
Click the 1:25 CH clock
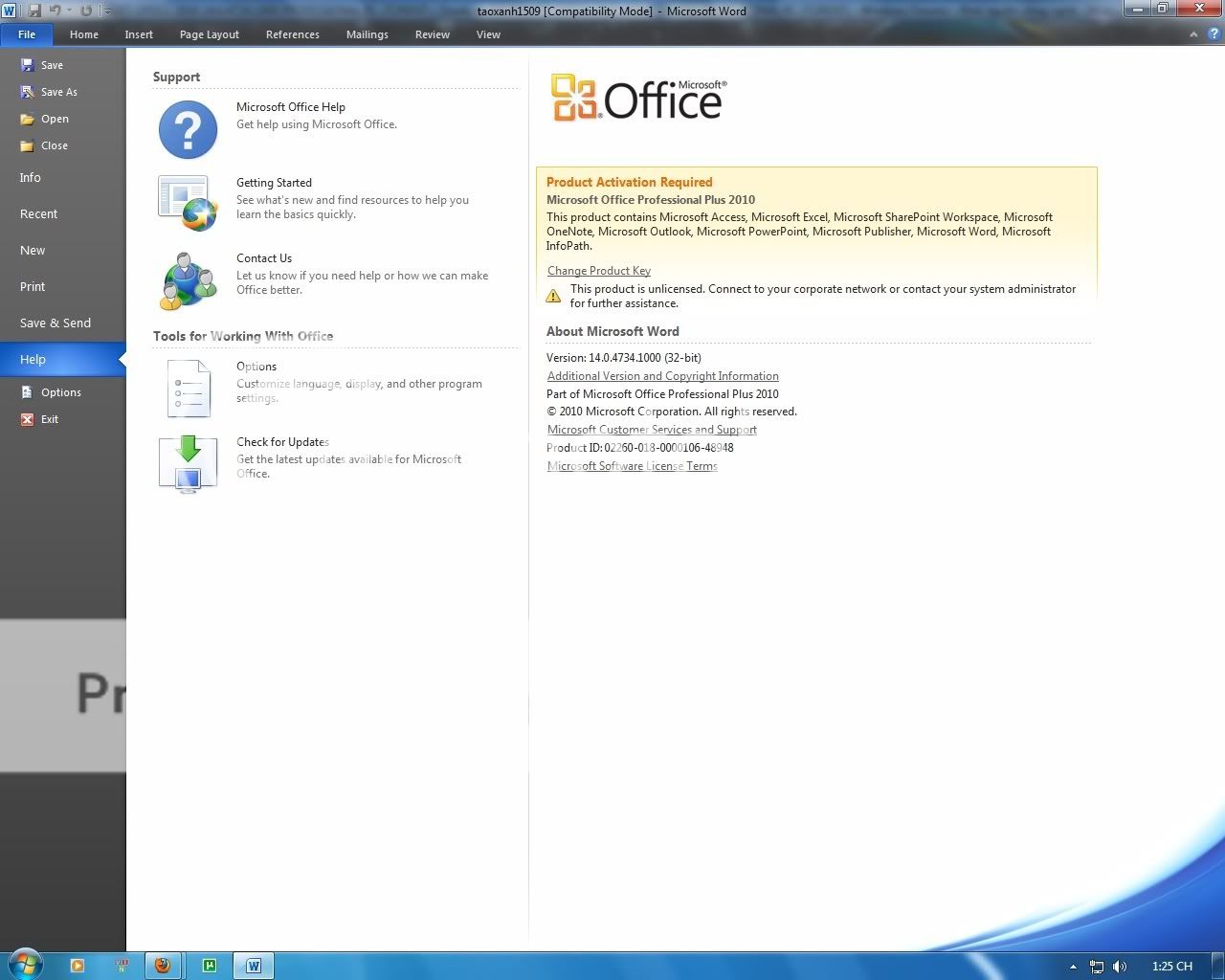(x=1172, y=967)
